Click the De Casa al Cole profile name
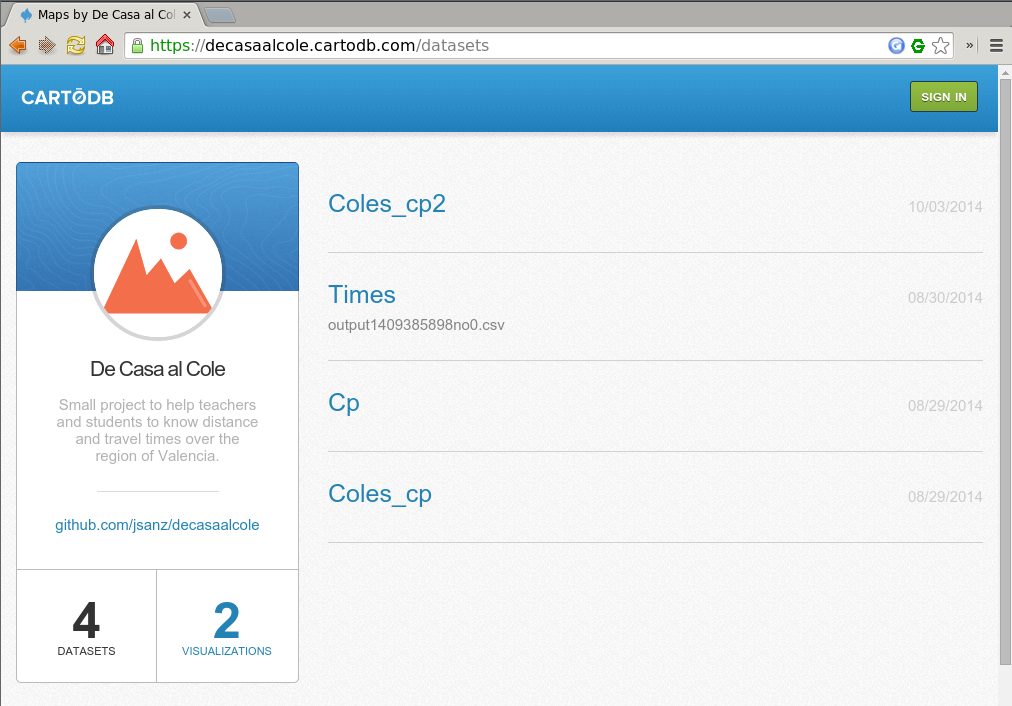This screenshot has height=706, width=1012. coord(157,369)
